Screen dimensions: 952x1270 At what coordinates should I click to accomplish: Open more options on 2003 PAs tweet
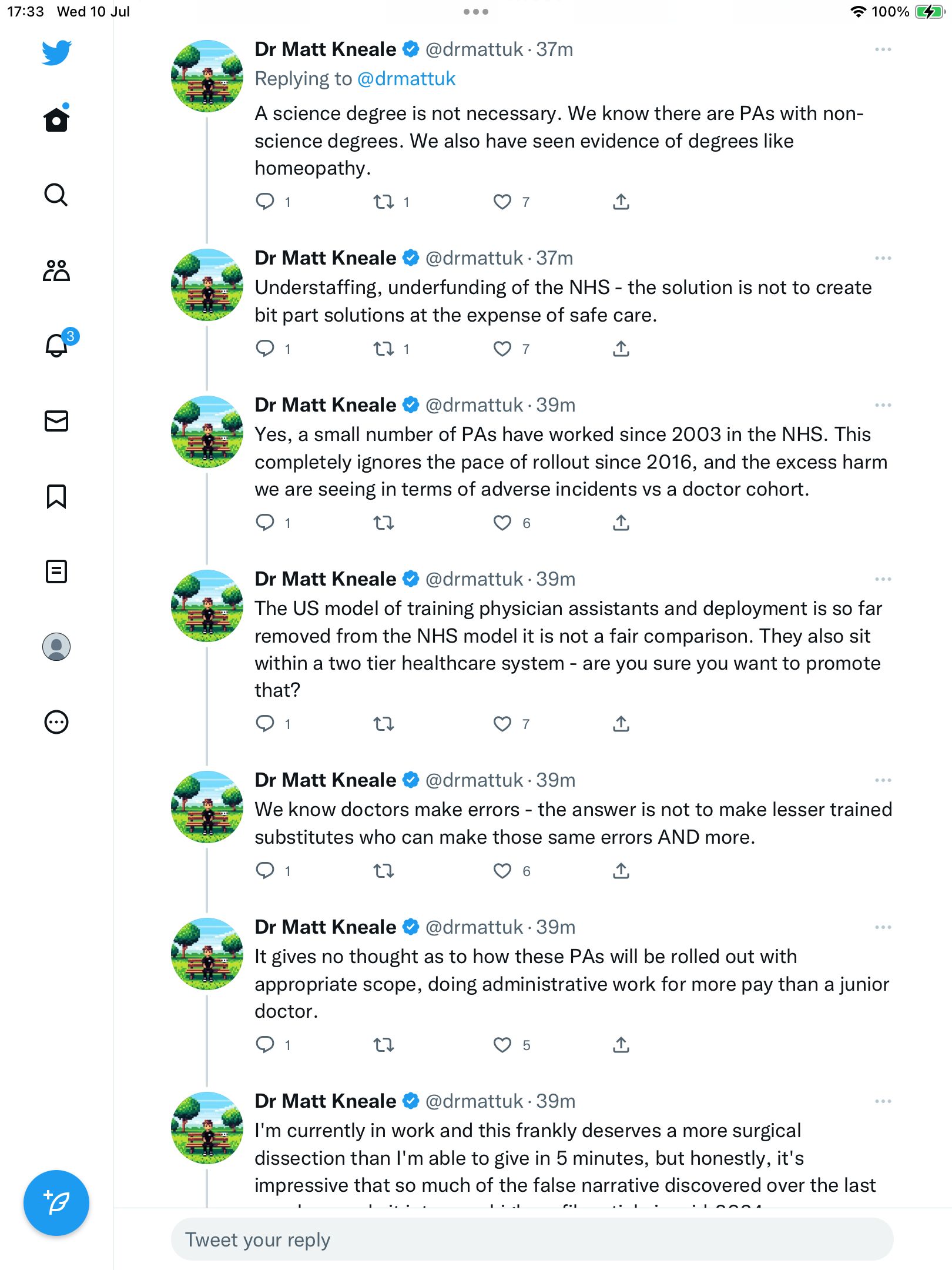tap(883, 406)
